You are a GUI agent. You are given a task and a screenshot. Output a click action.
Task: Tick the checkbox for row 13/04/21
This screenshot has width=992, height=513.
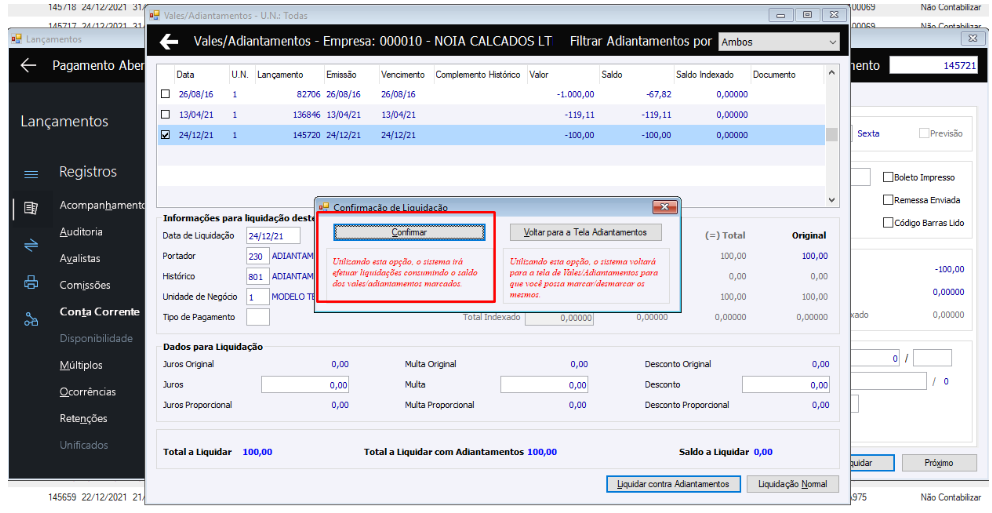tap(166, 114)
